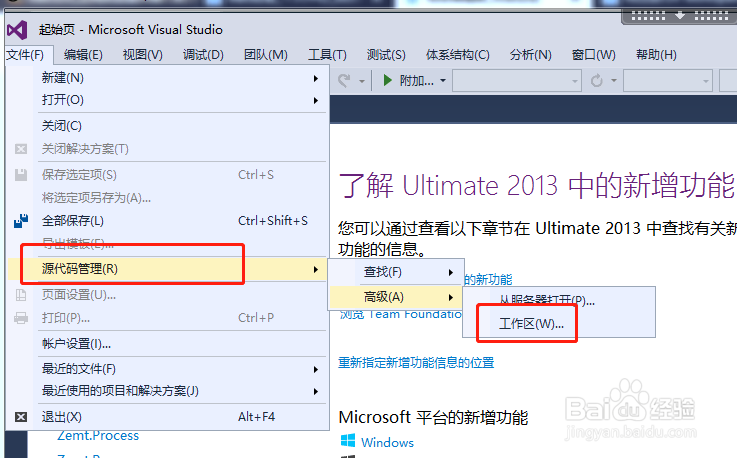Open the dropdown next to refresh icon
737x458 pixels.
[613, 81]
